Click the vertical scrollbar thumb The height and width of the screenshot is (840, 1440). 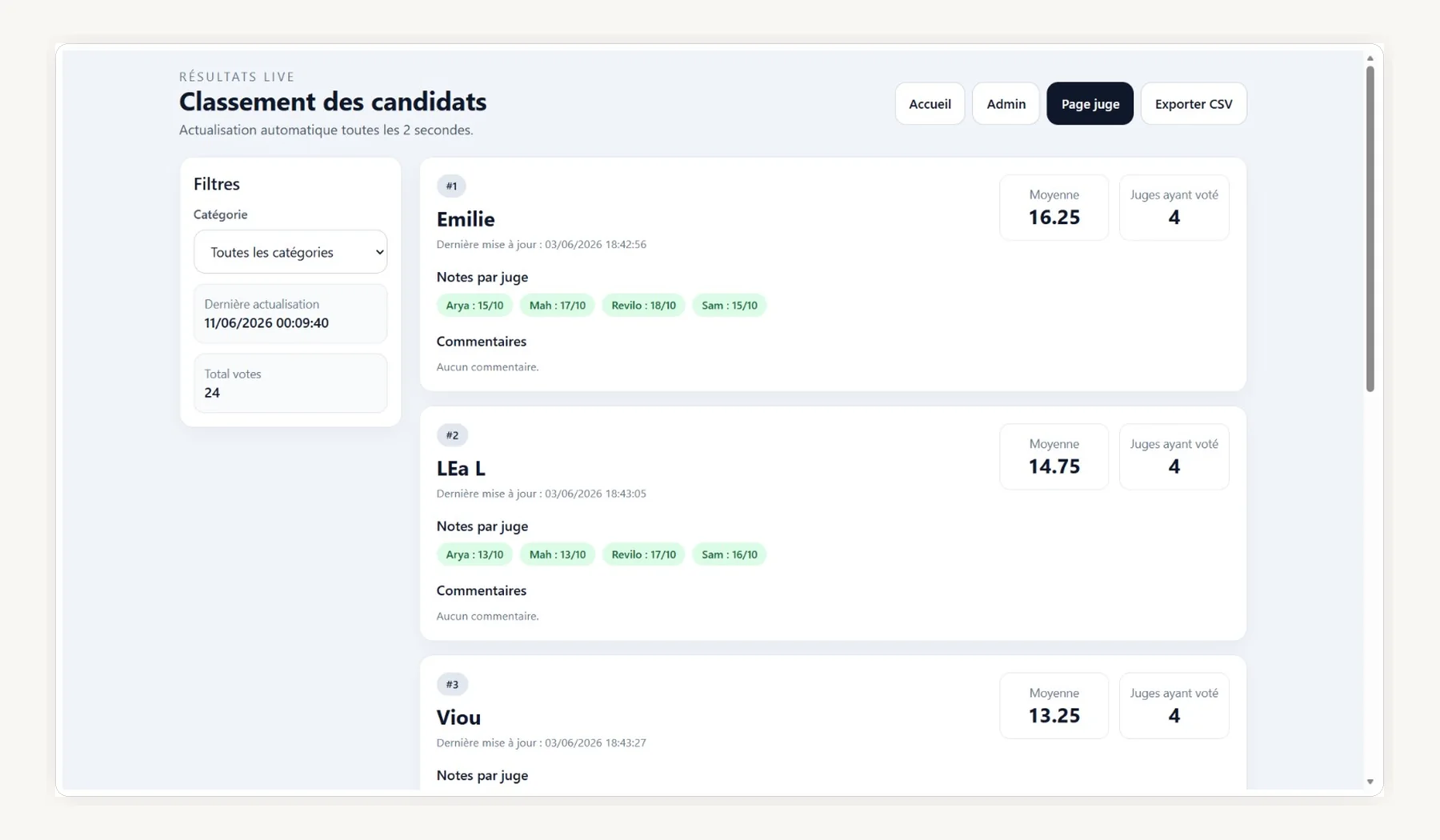[x=1370, y=229]
